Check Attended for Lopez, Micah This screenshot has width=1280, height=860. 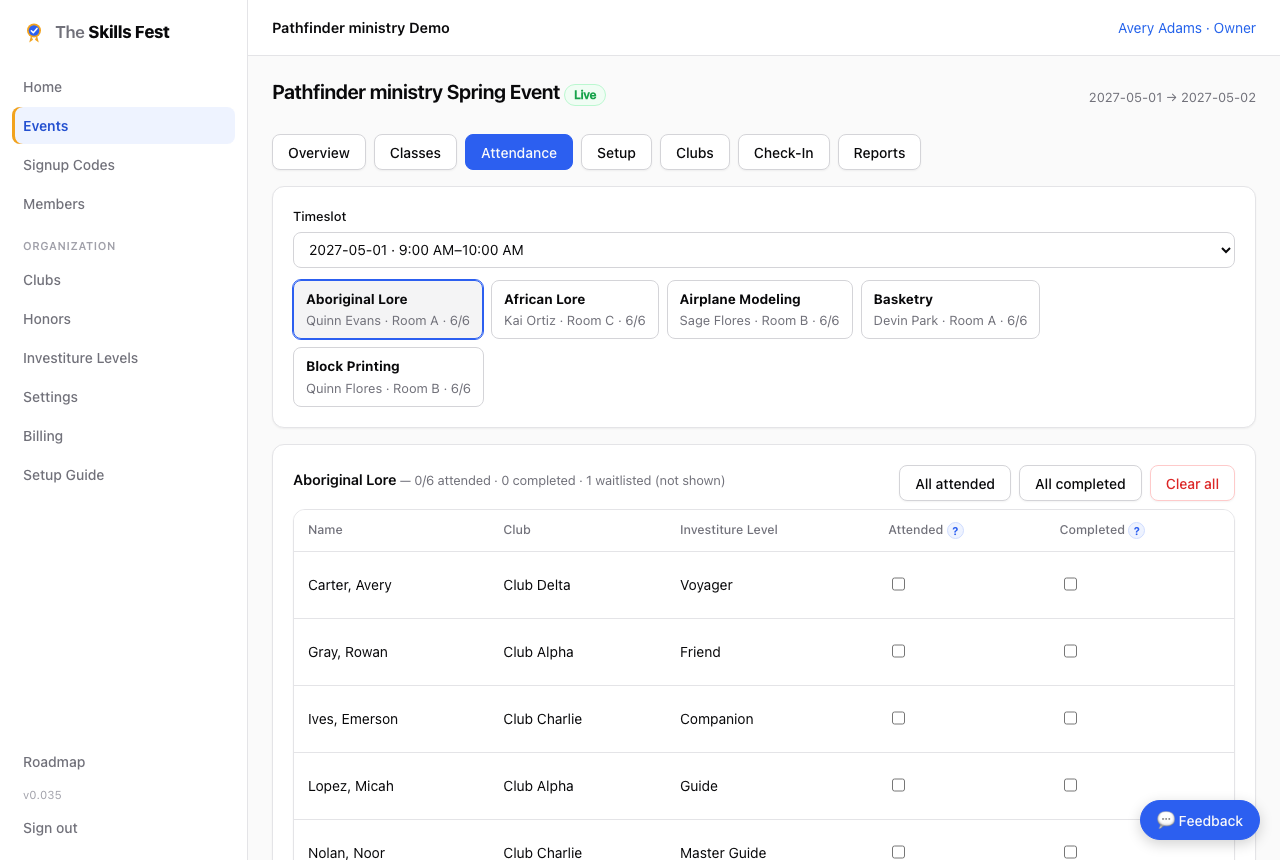898,785
